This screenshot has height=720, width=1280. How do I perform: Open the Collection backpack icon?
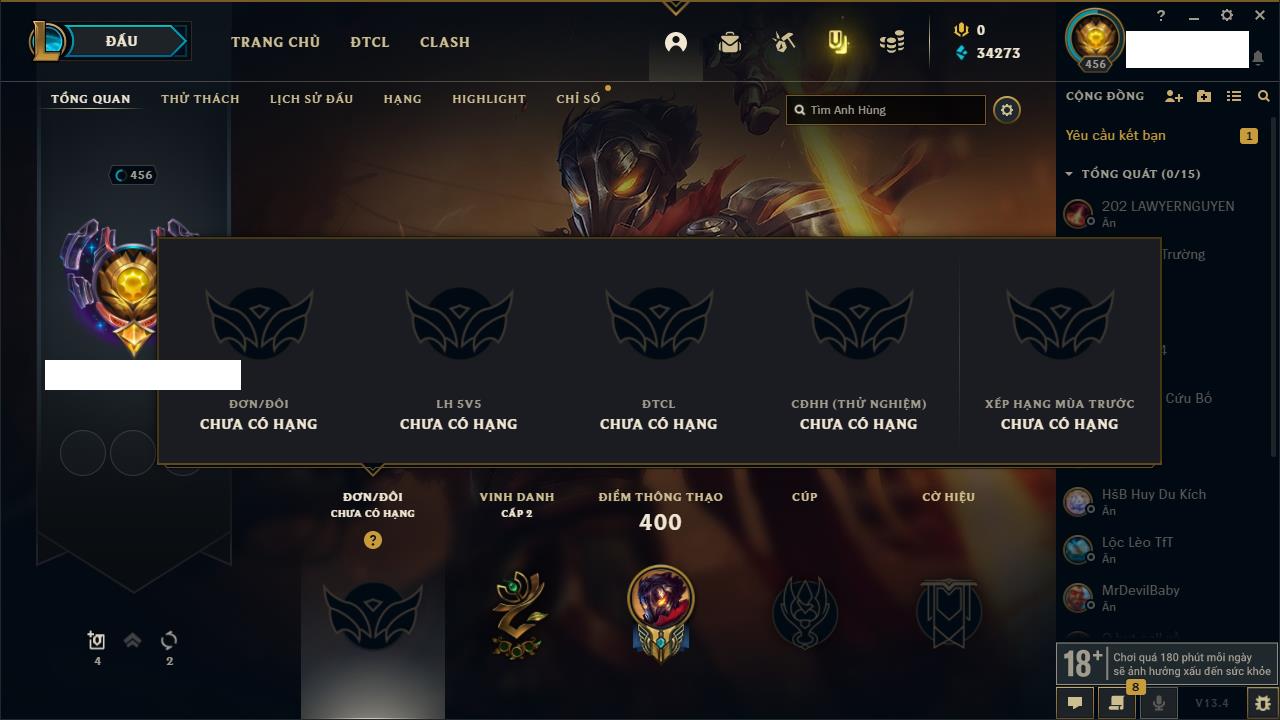click(730, 42)
